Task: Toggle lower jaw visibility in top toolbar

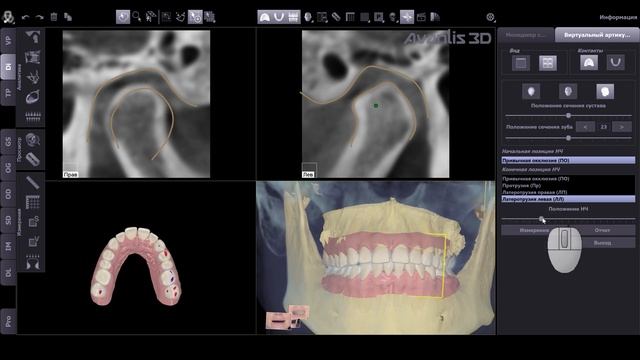Action: (x=279, y=17)
